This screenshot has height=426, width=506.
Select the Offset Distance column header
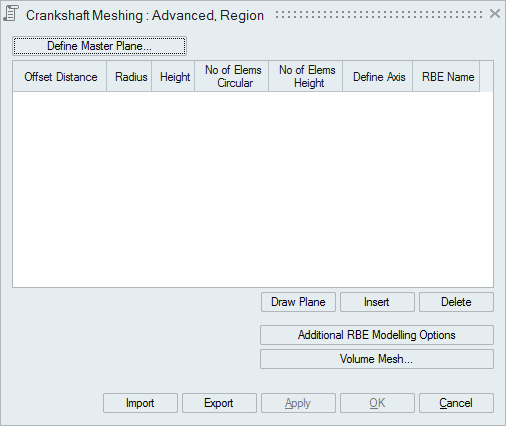pyautogui.click(x=60, y=77)
